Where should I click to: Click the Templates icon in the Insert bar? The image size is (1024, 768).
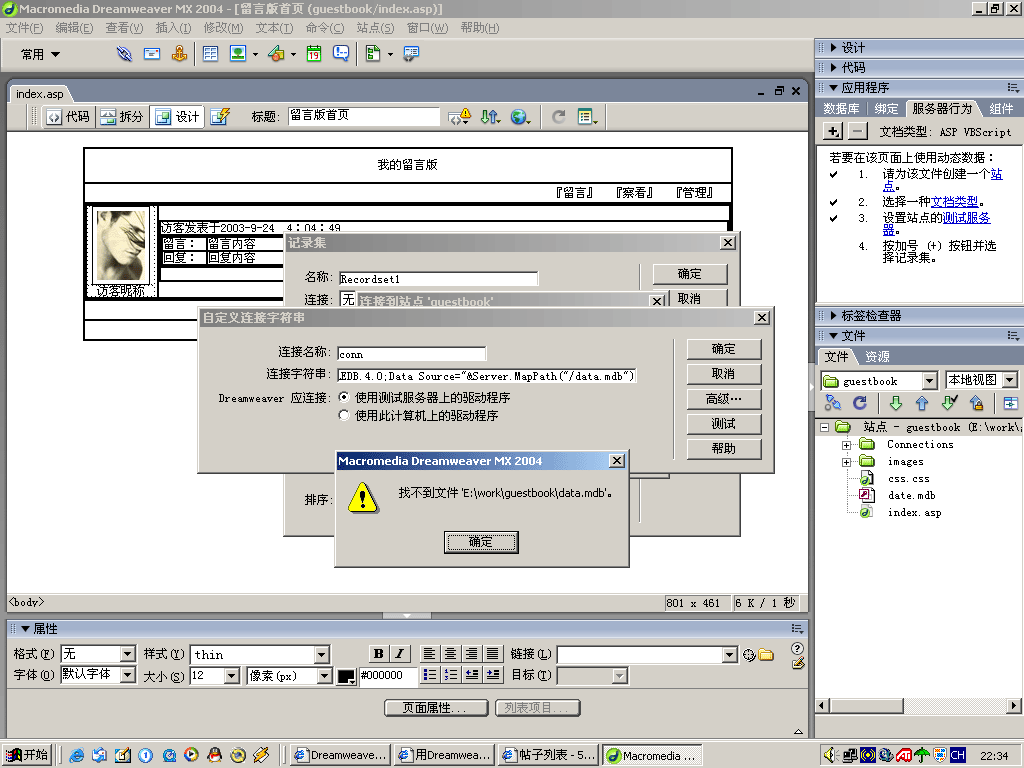[373, 54]
